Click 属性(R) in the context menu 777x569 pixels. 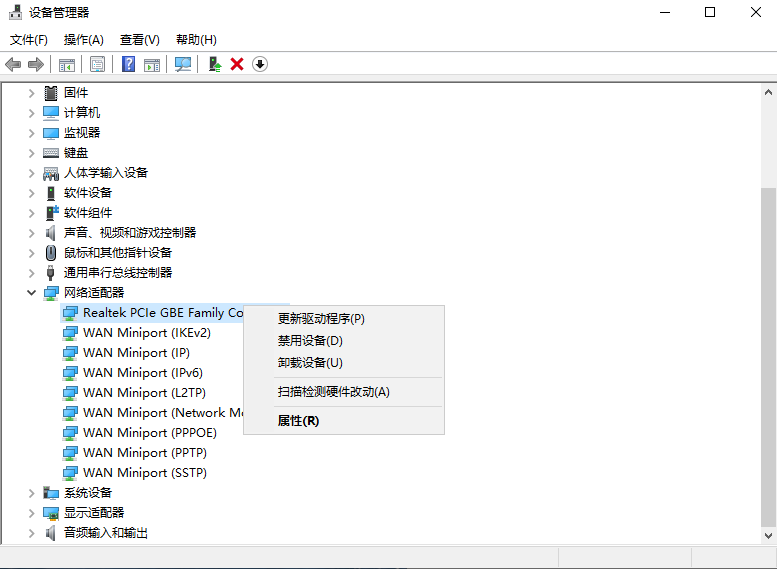click(x=298, y=421)
